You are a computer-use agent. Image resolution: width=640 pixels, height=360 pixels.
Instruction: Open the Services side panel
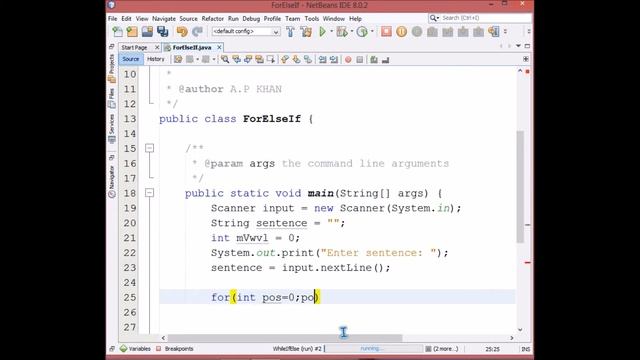111,129
